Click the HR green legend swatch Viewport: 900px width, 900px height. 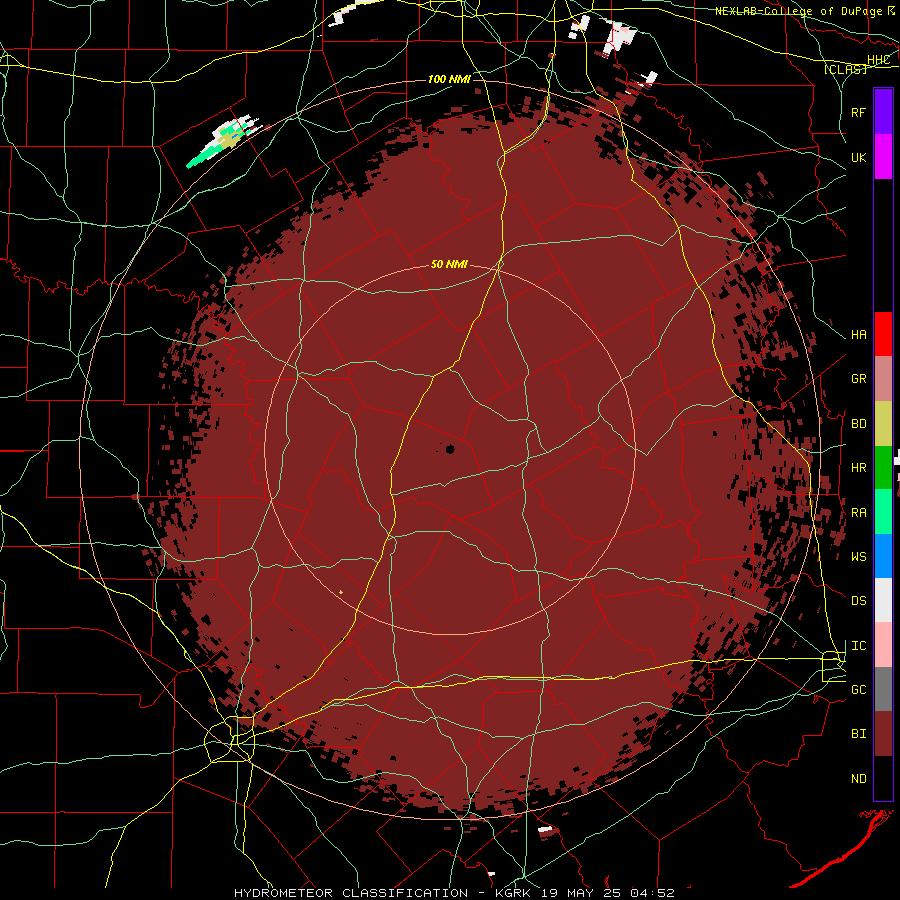[883, 468]
